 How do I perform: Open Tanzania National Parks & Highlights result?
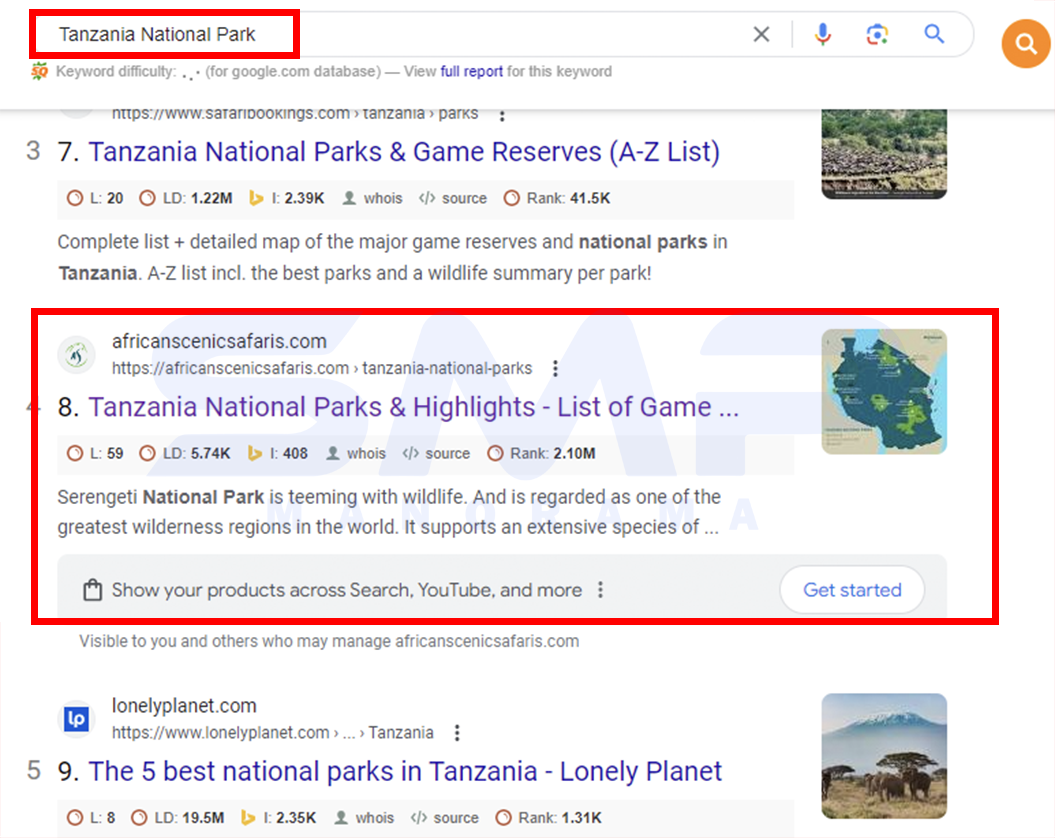click(x=413, y=407)
